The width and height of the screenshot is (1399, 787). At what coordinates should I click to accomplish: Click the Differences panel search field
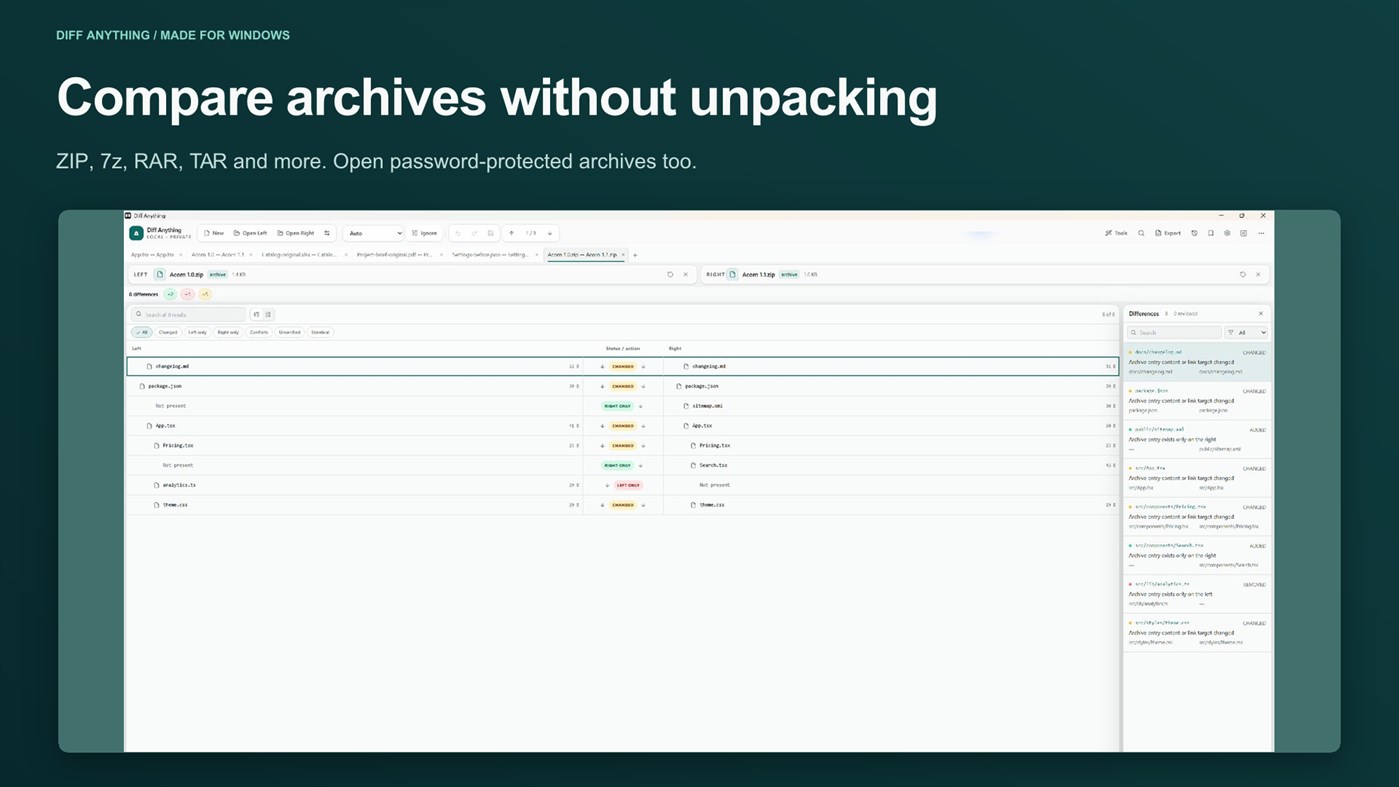1174,332
